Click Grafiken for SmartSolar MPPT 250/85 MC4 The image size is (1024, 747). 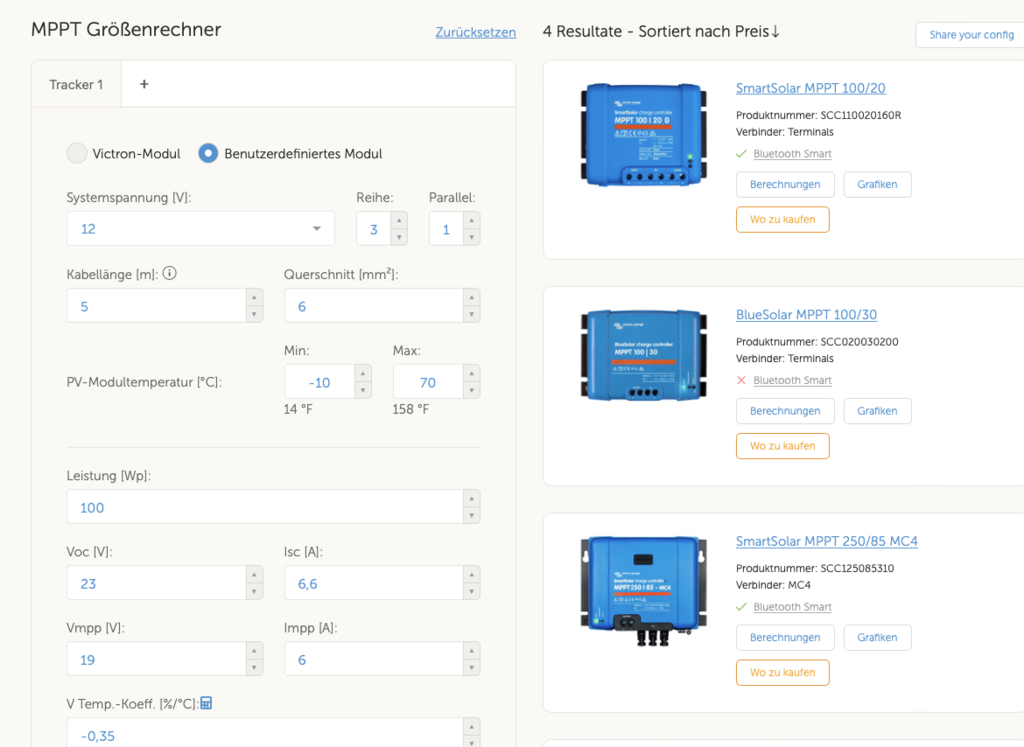point(877,637)
